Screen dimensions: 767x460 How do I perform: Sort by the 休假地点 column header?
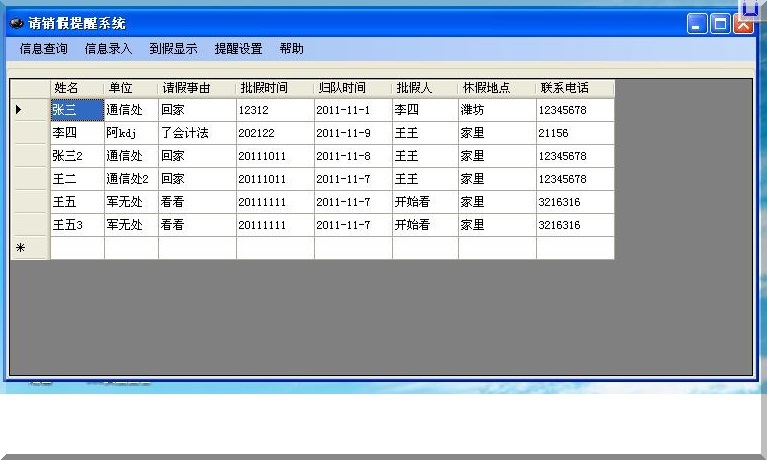click(497, 88)
